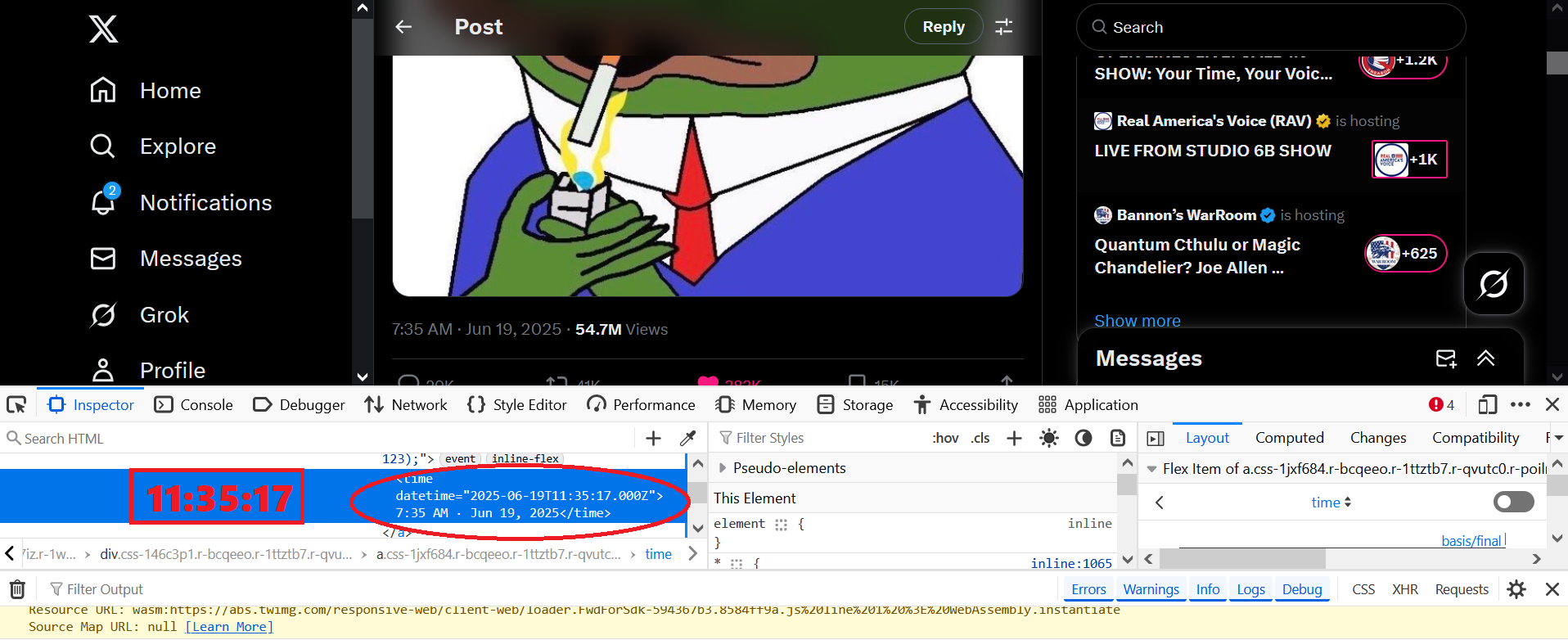The width and height of the screenshot is (1568, 640).
Task: Toggle Debug console filter
Action: coord(1302,589)
